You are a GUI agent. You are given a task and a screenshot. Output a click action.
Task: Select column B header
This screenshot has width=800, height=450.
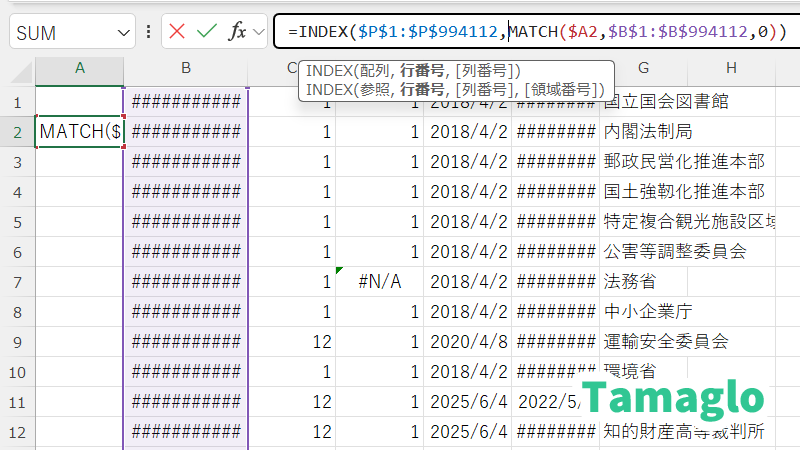tap(185, 68)
